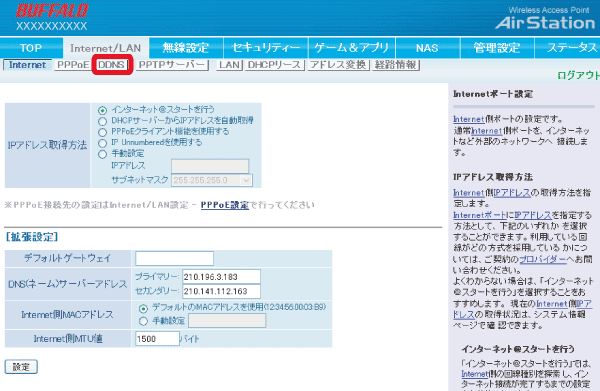Viewport: 600px width, 391px height.
Task: Click the BUFFALO logo
Action: point(52,11)
